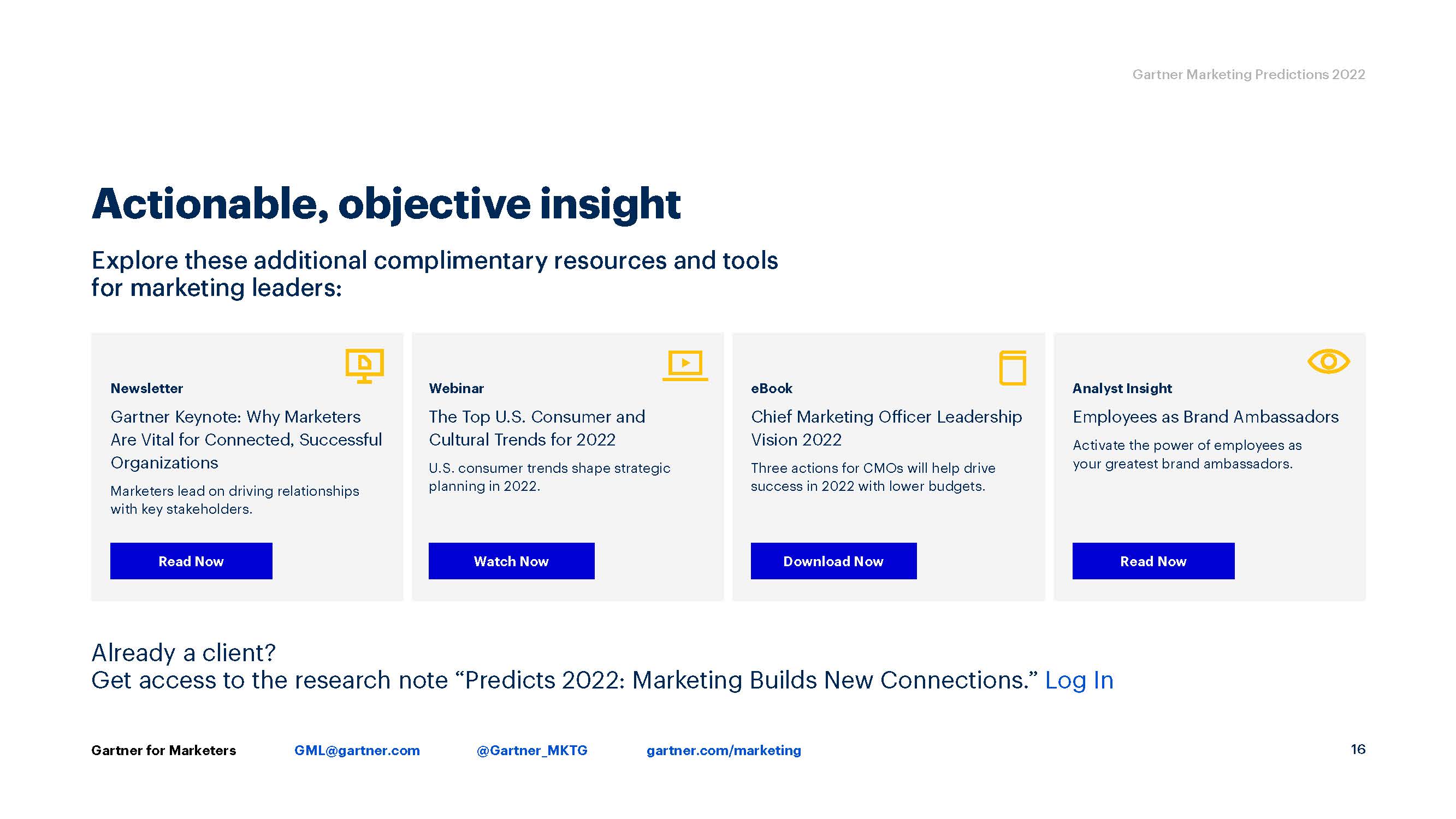This screenshot has width=1456, height=819.
Task: Open the GML@gartner.com email link
Action: pos(357,750)
